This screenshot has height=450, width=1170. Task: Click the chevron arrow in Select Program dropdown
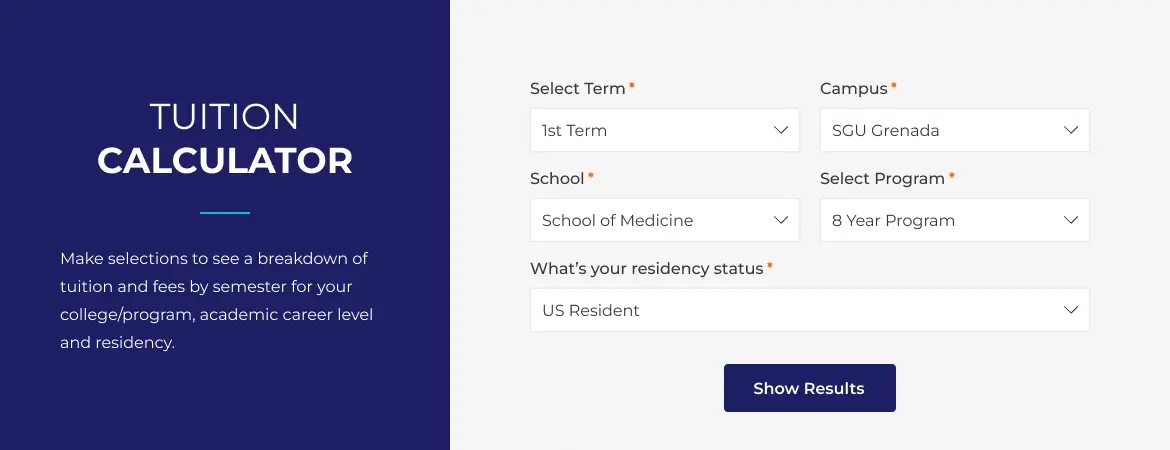pyautogui.click(x=1071, y=220)
